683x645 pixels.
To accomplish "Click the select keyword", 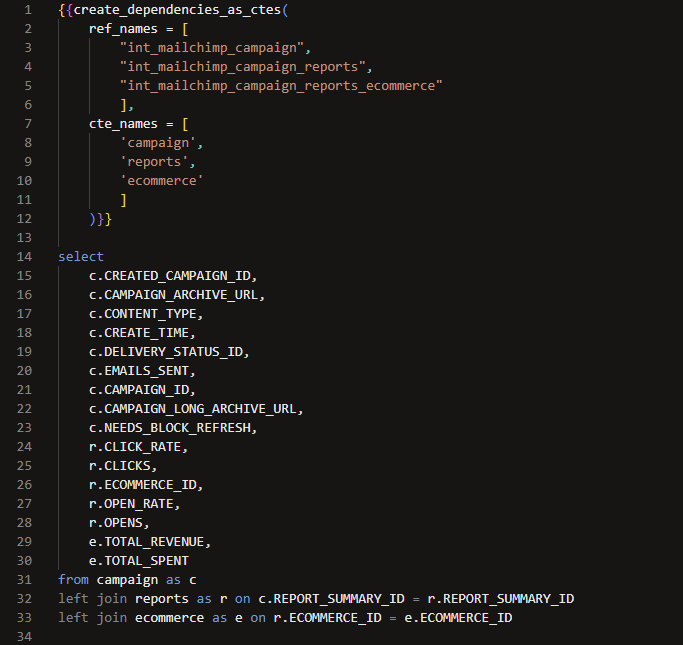I will pos(81,257).
